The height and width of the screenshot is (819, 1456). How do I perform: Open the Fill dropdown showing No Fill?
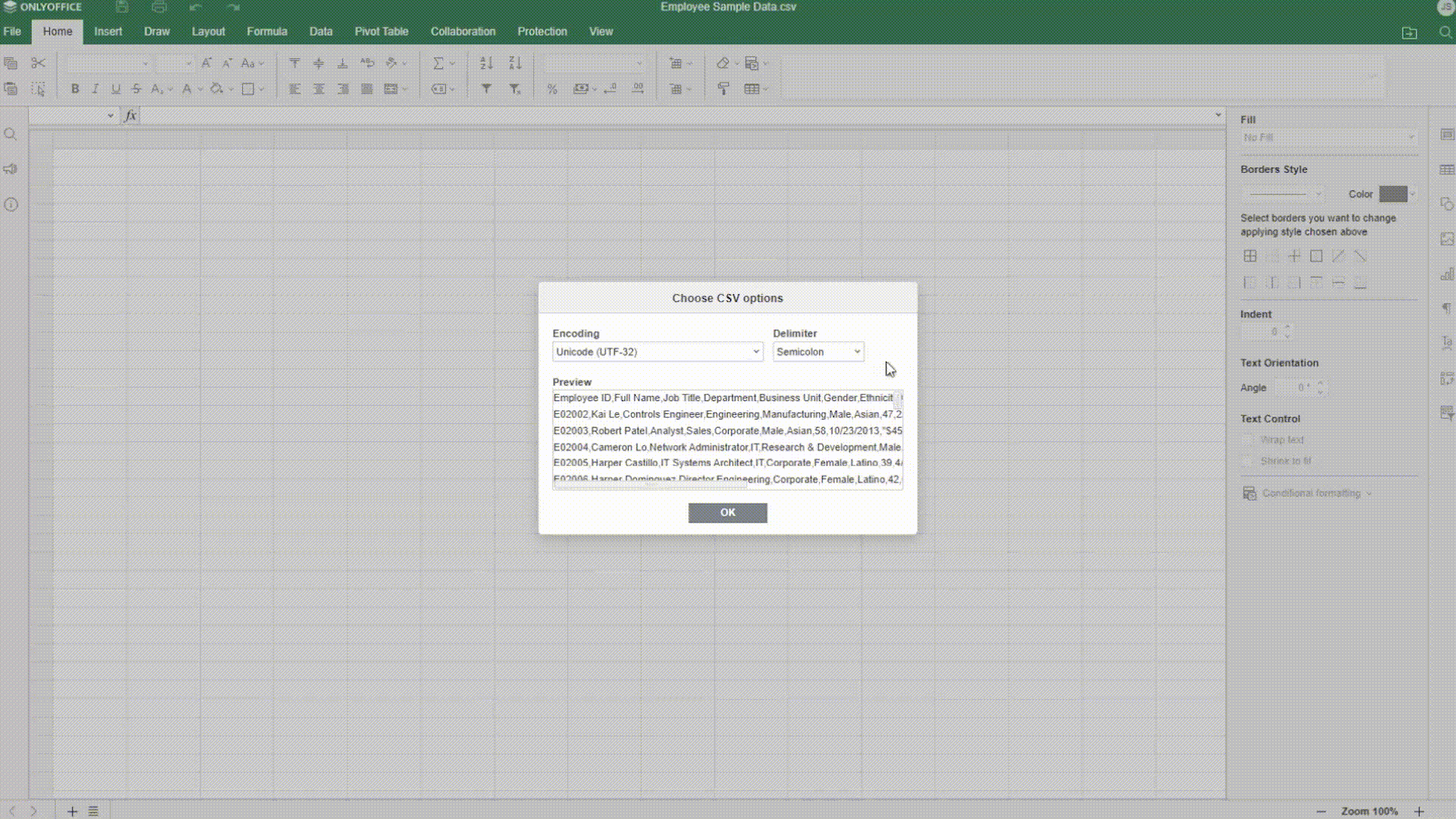[x=1329, y=137]
